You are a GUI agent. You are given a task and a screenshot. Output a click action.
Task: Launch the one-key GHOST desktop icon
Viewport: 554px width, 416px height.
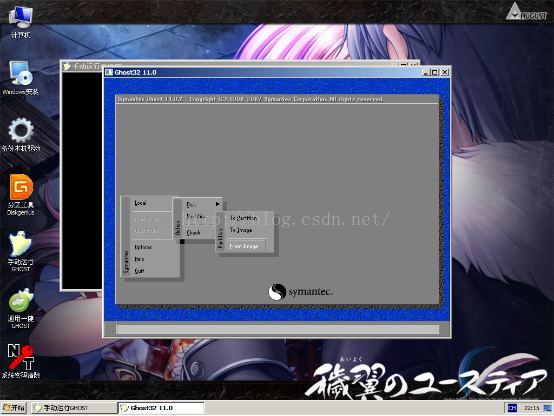click(x=20, y=308)
